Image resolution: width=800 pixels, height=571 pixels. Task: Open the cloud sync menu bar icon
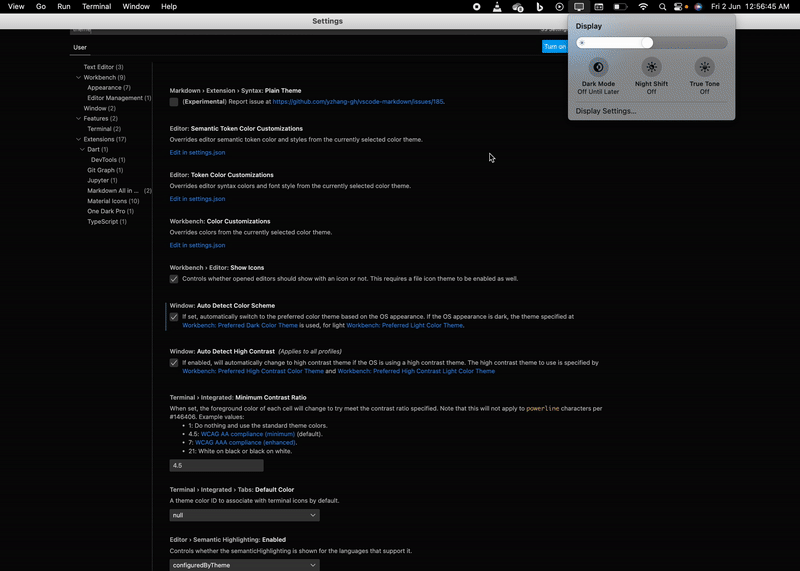(x=518, y=7)
